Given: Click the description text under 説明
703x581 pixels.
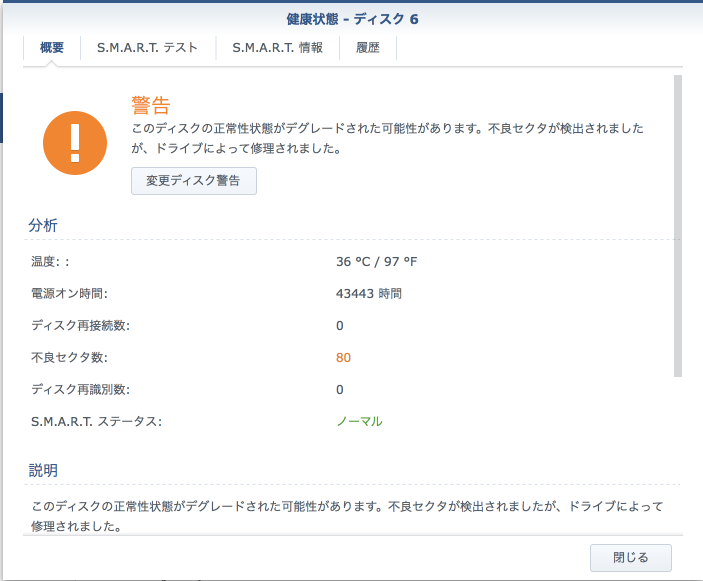Looking at the screenshot, I should [346, 515].
